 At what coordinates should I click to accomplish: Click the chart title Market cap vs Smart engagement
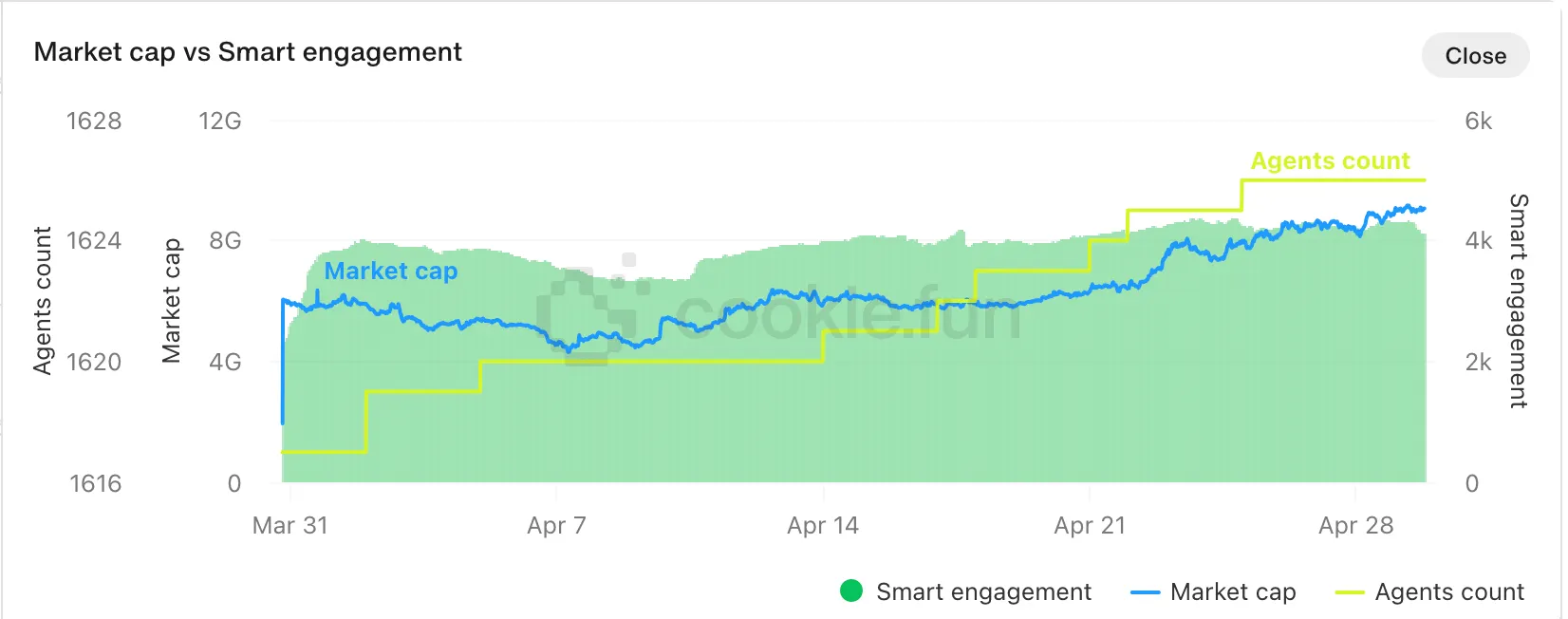coord(248,52)
